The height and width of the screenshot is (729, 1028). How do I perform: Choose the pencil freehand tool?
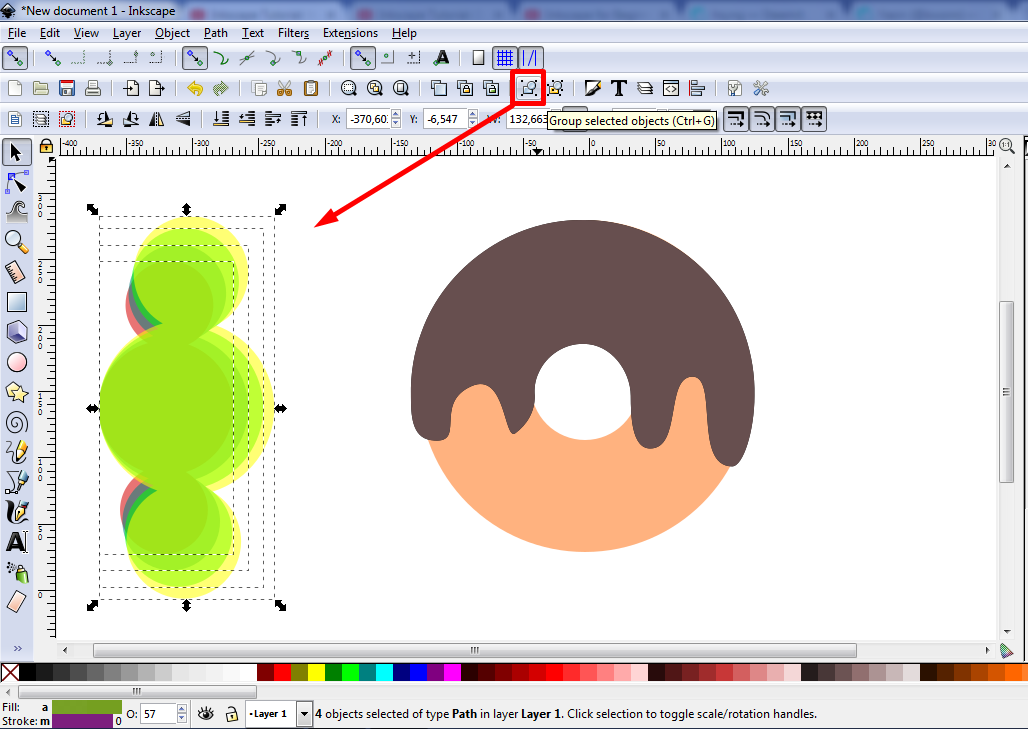[x=16, y=452]
